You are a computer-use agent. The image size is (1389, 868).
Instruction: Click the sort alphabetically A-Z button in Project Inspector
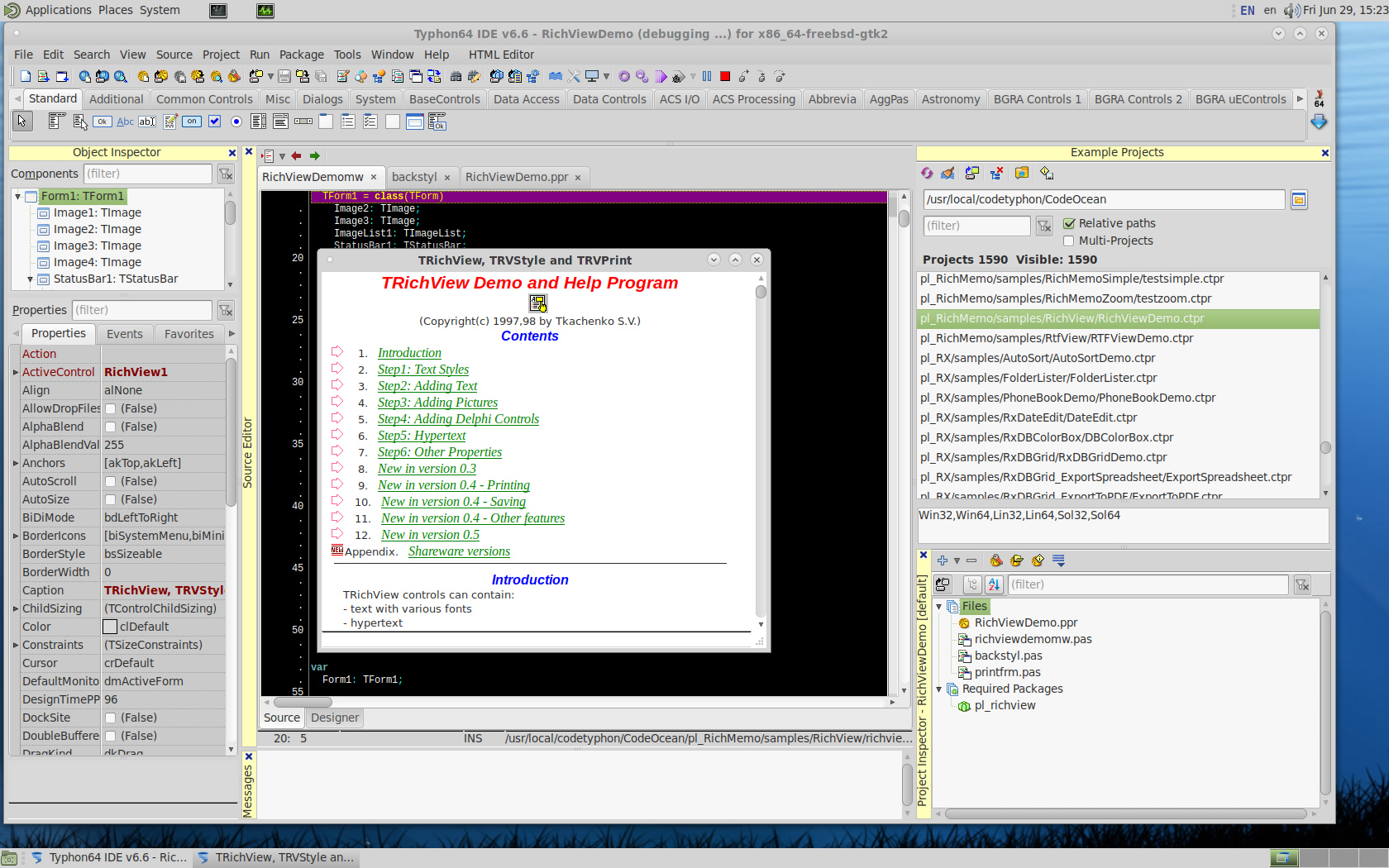pos(995,584)
